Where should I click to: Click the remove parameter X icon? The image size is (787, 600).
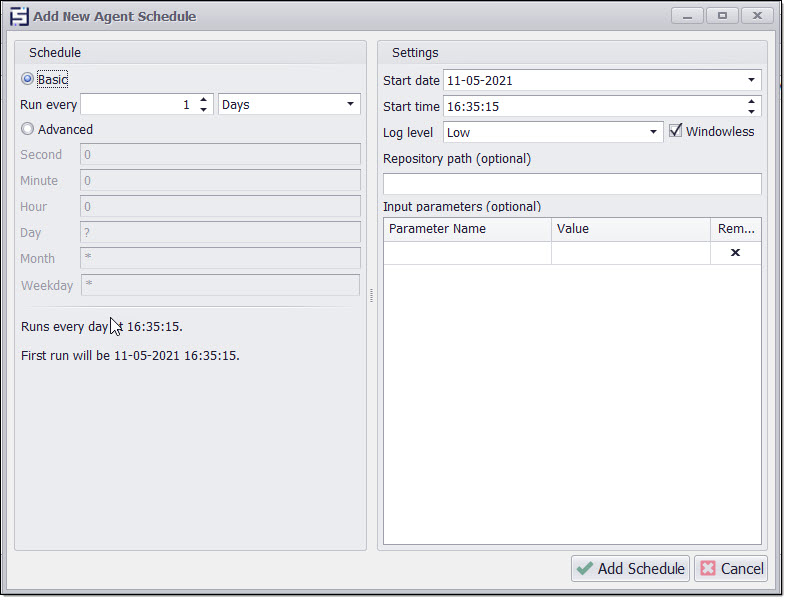(735, 253)
